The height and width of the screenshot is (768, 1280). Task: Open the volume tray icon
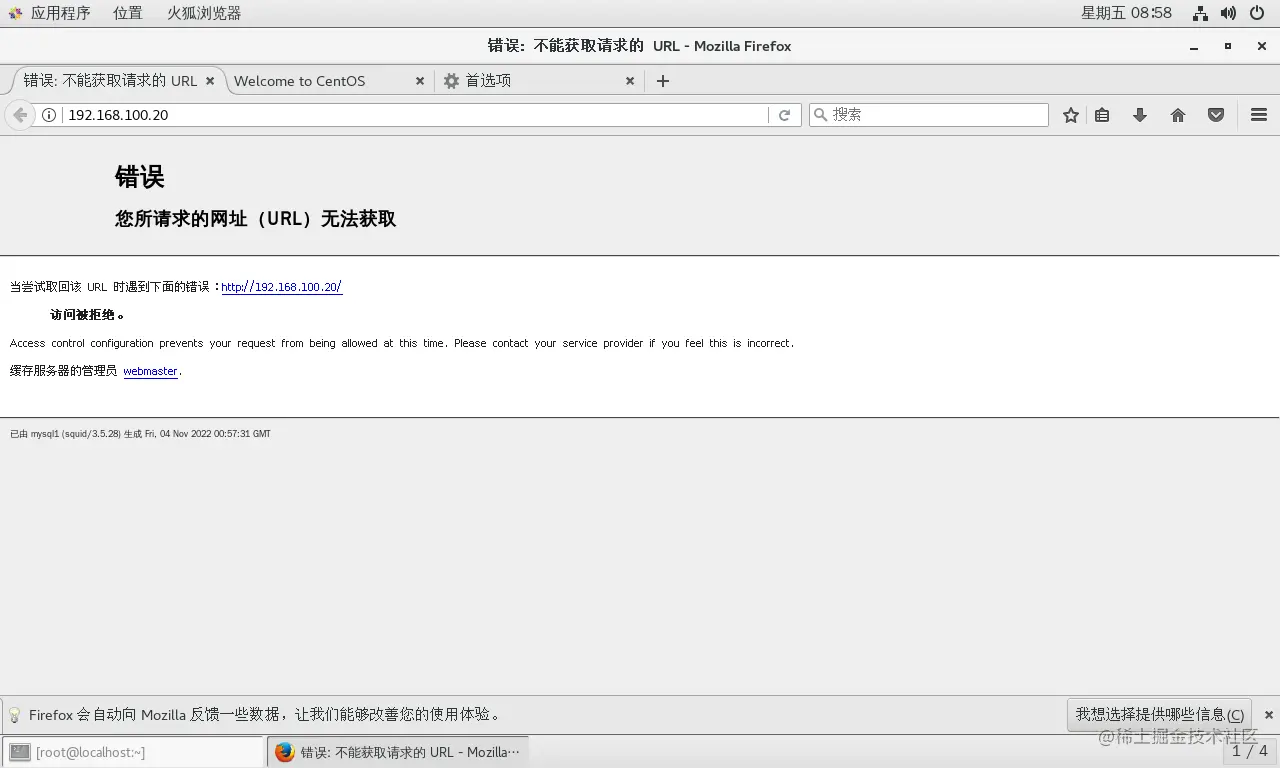pos(1228,13)
